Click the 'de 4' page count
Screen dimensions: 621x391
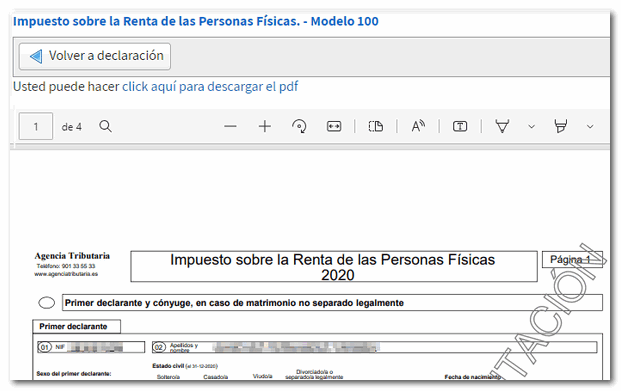click(x=72, y=127)
